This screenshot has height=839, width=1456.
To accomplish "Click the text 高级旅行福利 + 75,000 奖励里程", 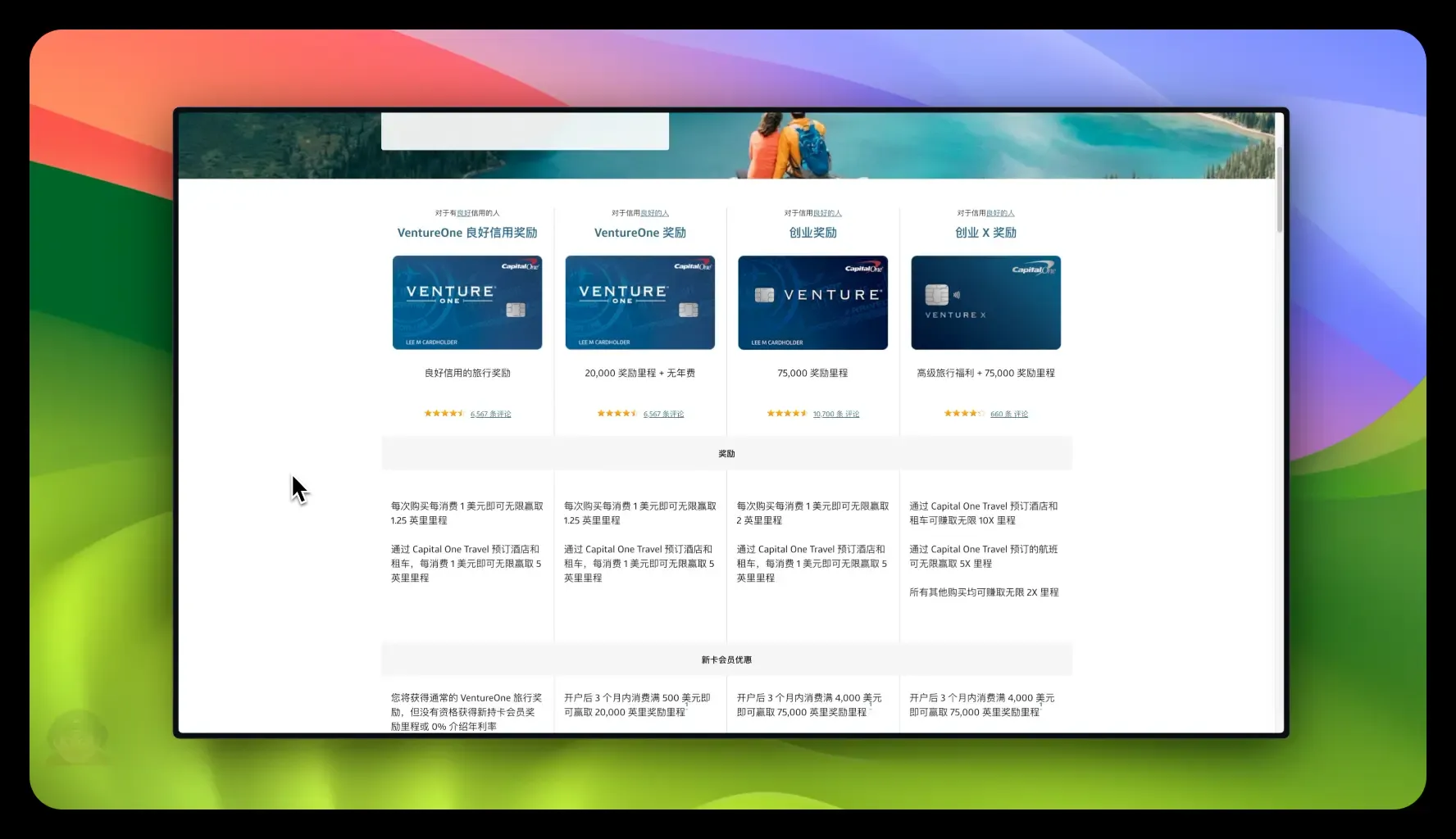I will click(985, 373).
